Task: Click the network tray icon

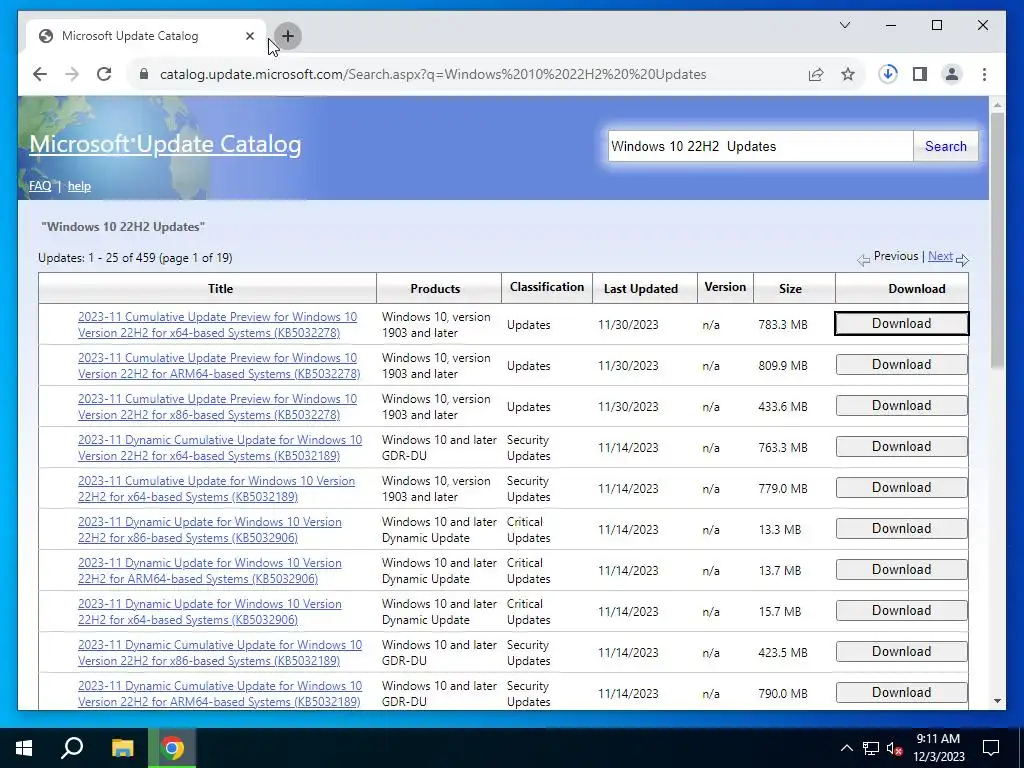Action: (x=871, y=748)
